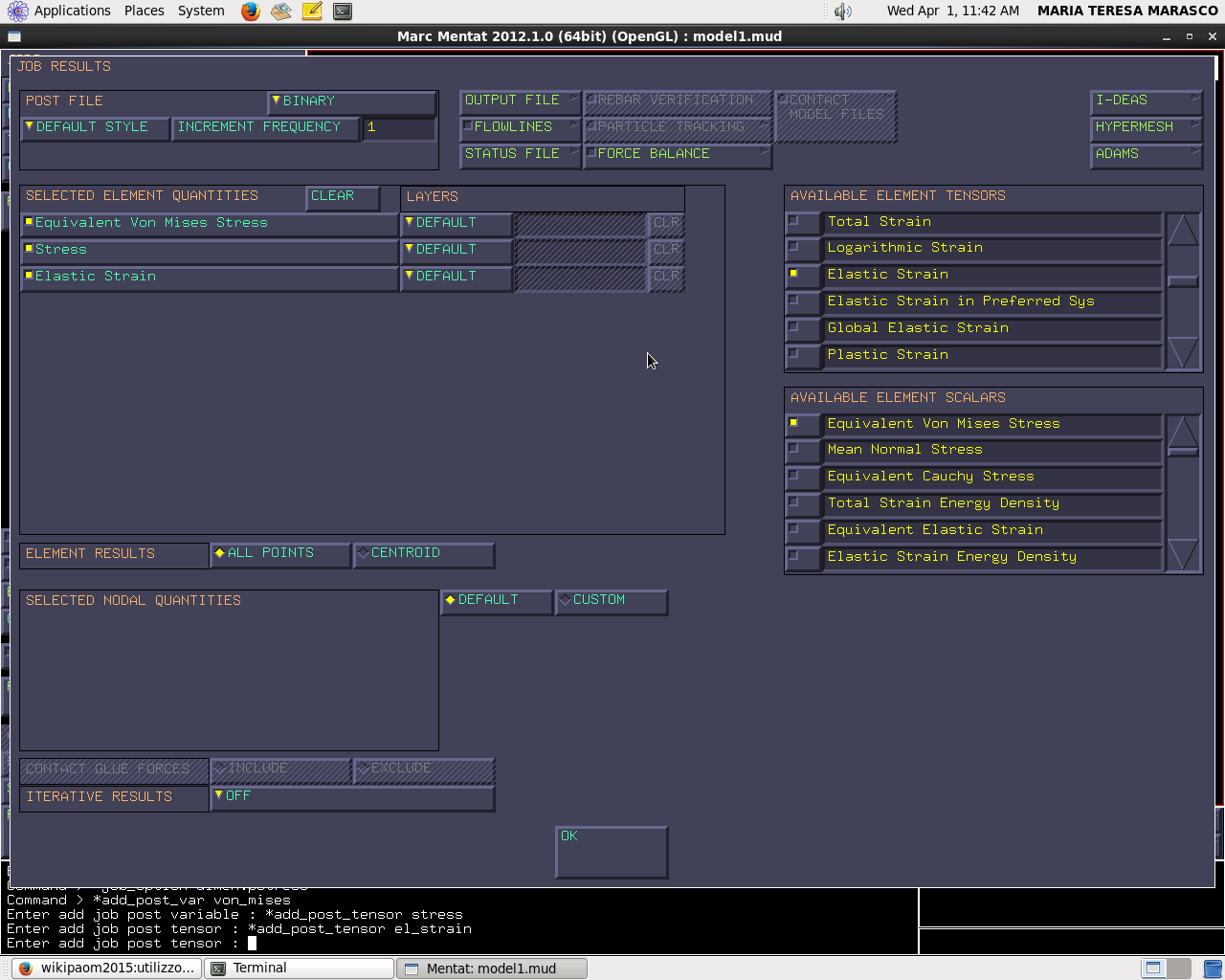Click the scalars list scrollbar thumb

[1183, 452]
